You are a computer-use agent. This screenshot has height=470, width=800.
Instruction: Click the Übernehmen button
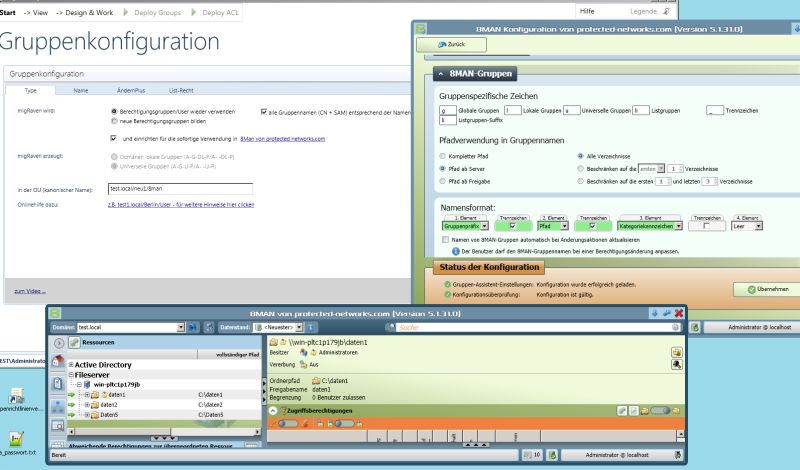(x=767, y=289)
